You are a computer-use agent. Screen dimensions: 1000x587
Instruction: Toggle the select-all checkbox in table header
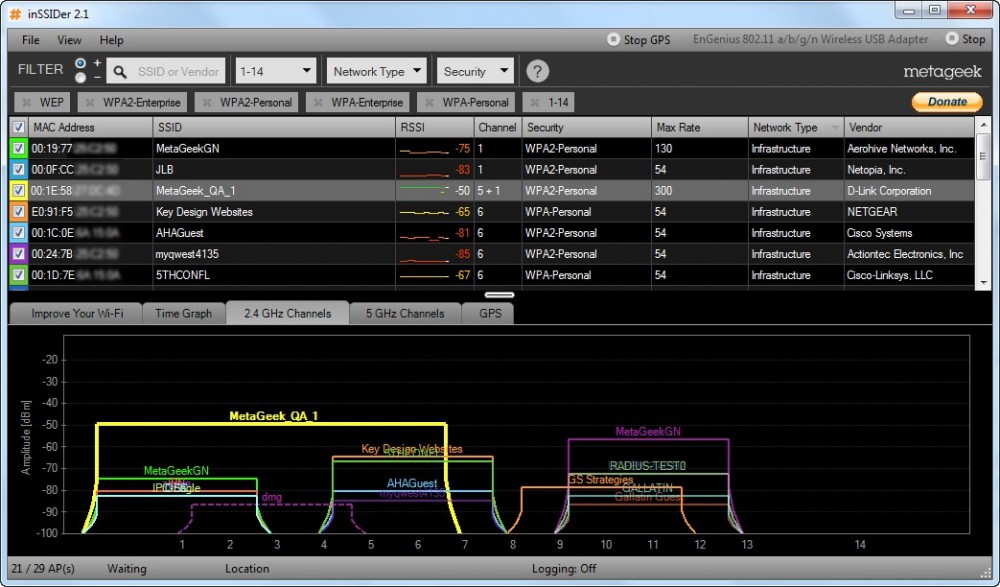[18, 127]
